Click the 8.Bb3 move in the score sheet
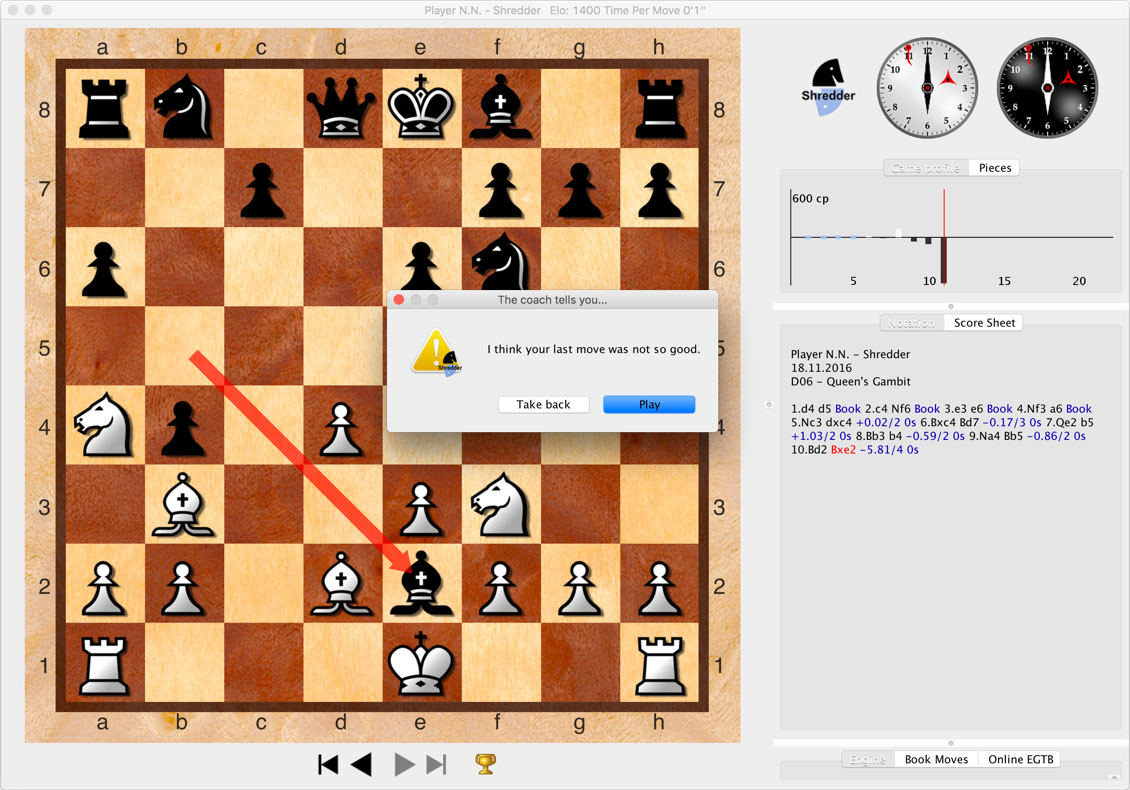Screen dimensions: 1130x790 tap(871, 436)
